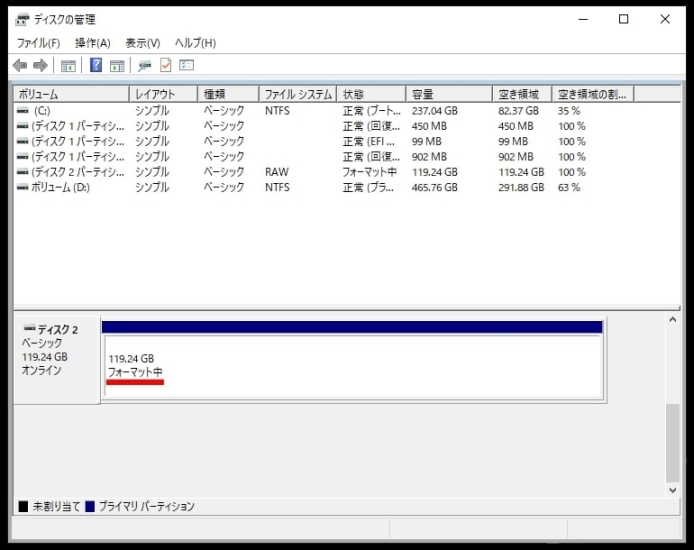Click the 291.88 GB free space cell
Viewport: 694px width, 550px height.
coord(521,187)
